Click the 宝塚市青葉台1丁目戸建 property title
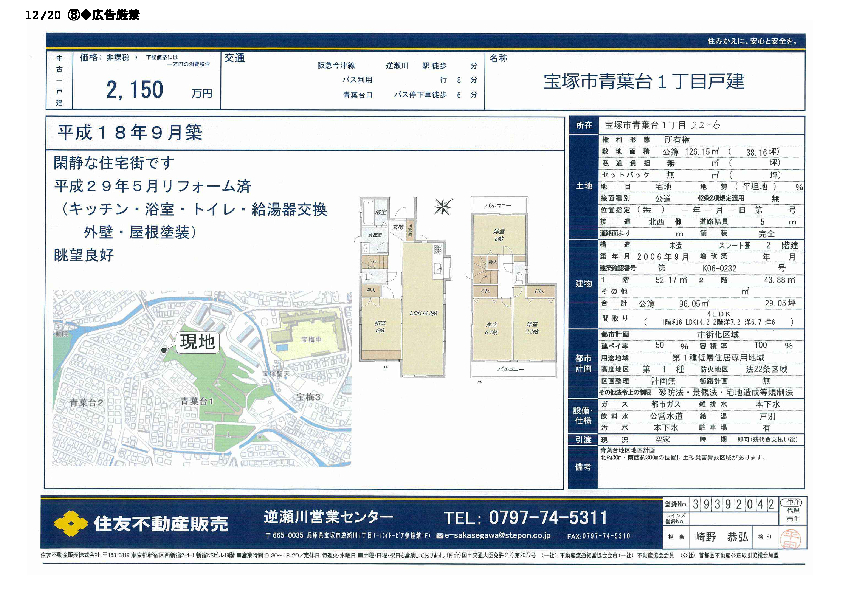The image size is (842, 595). (x=644, y=82)
